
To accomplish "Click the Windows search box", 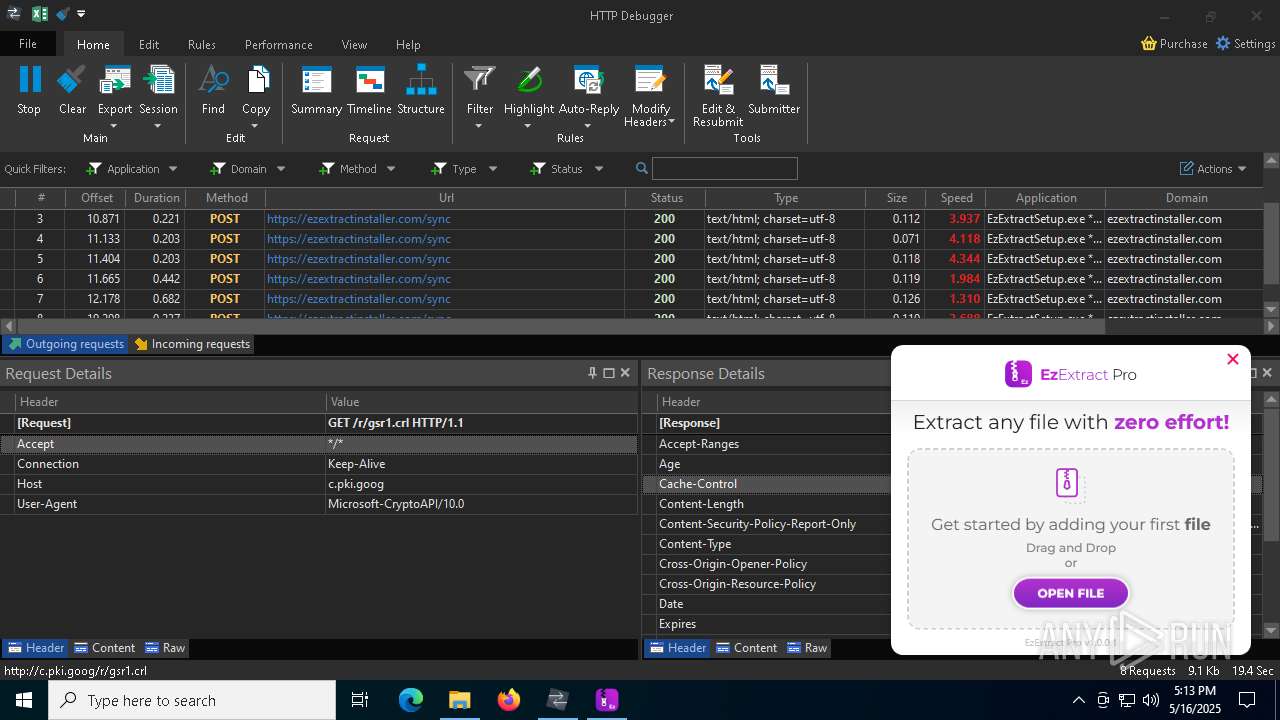I will [192, 700].
